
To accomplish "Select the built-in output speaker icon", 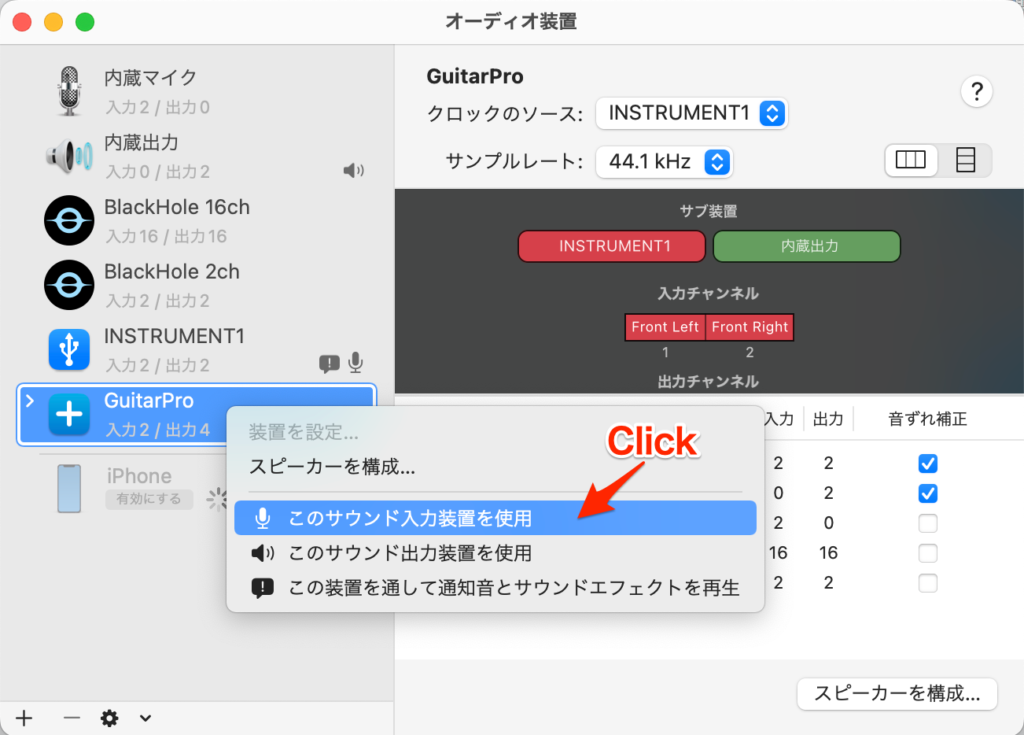I will (68, 156).
